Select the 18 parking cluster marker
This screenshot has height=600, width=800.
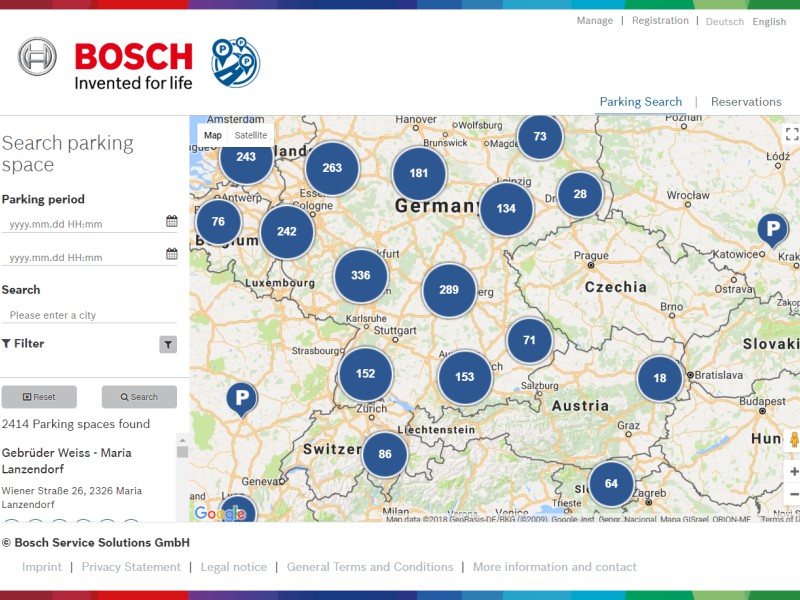click(660, 379)
